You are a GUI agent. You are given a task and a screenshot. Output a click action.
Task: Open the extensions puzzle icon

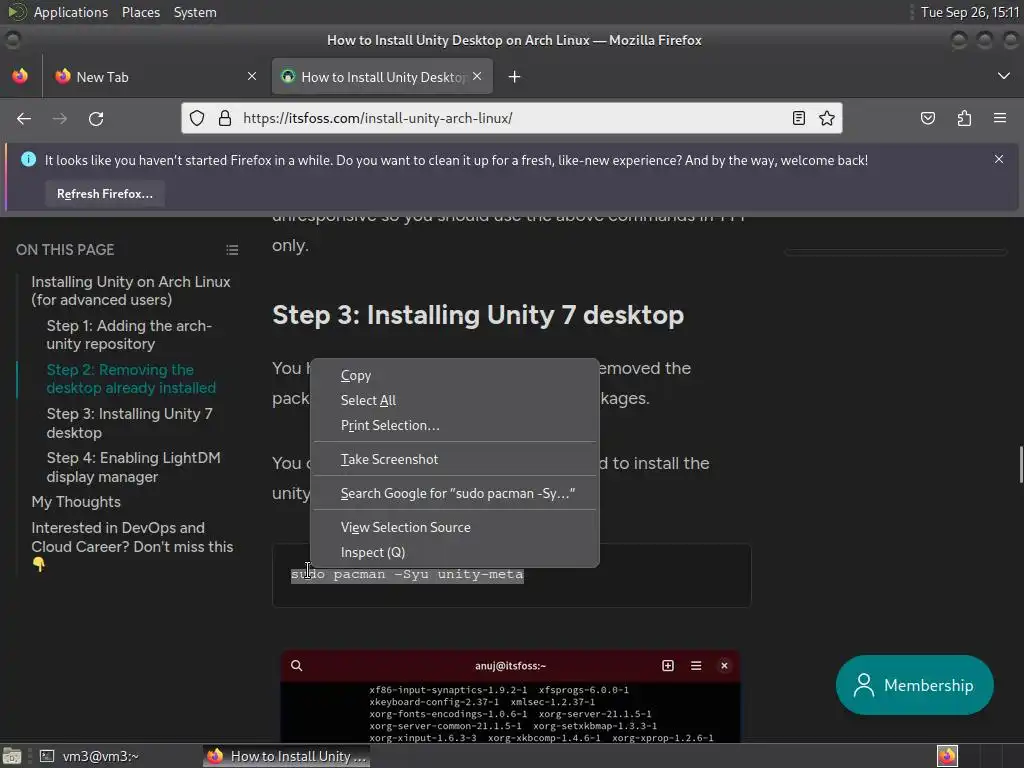(x=964, y=118)
